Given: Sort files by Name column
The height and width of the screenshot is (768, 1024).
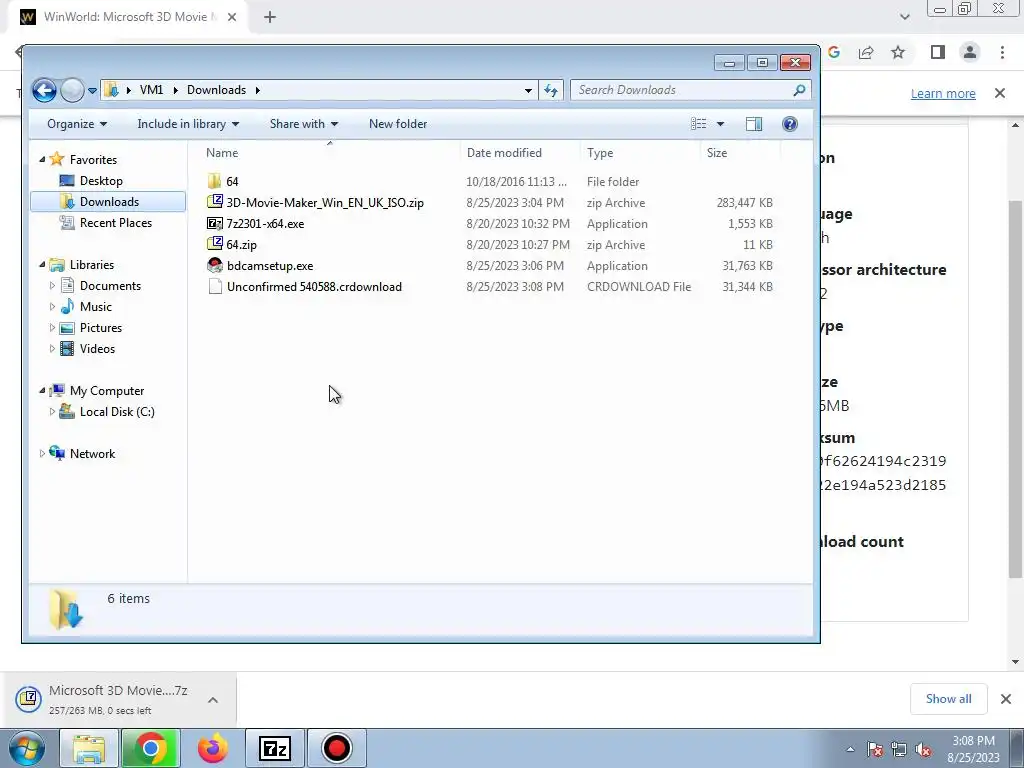Looking at the screenshot, I should coord(222,153).
